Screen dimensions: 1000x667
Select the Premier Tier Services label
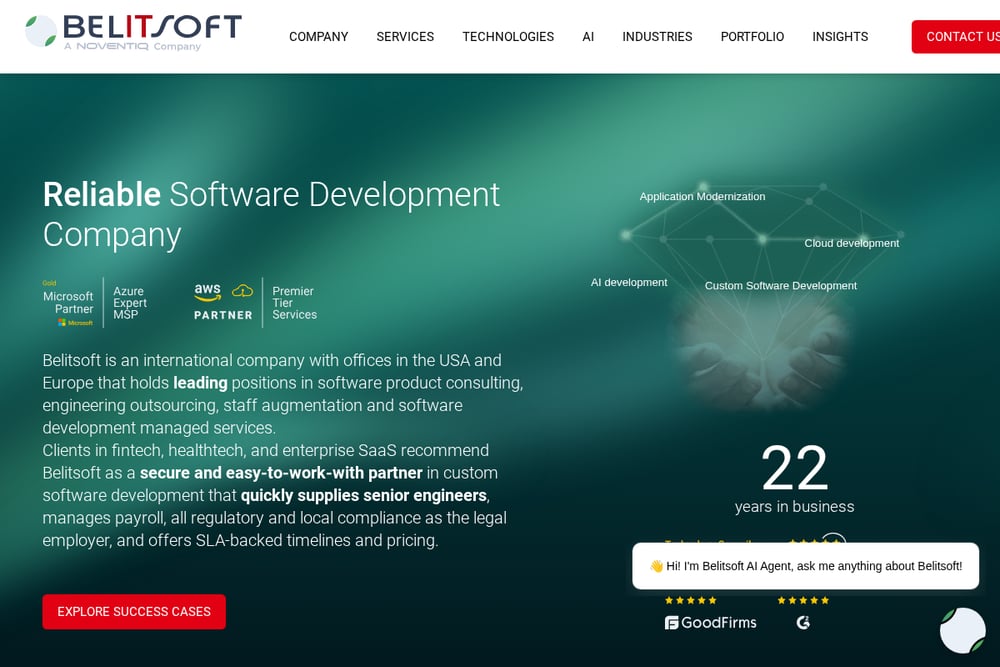(x=294, y=303)
